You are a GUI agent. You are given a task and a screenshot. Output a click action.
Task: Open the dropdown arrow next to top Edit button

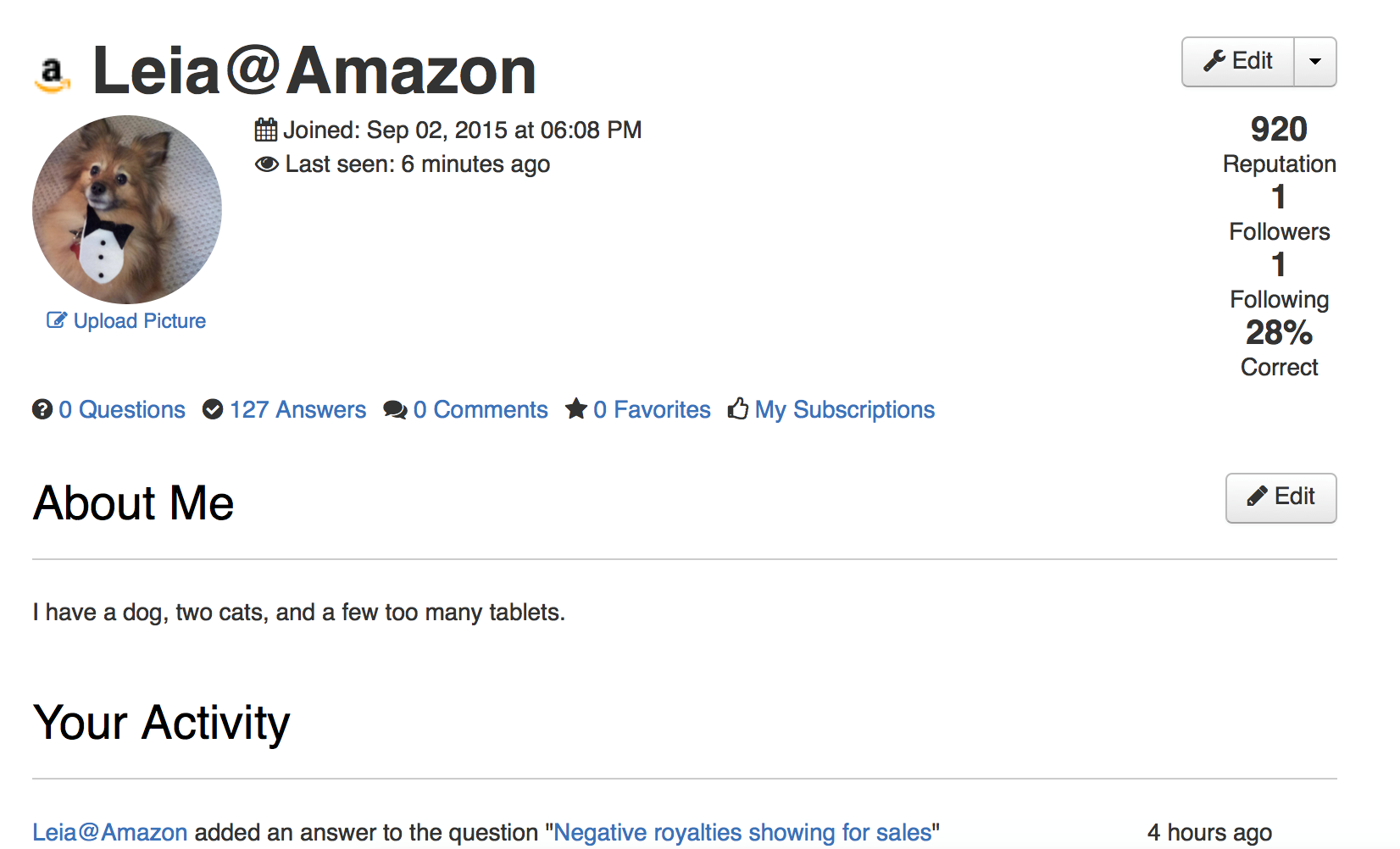tap(1314, 62)
